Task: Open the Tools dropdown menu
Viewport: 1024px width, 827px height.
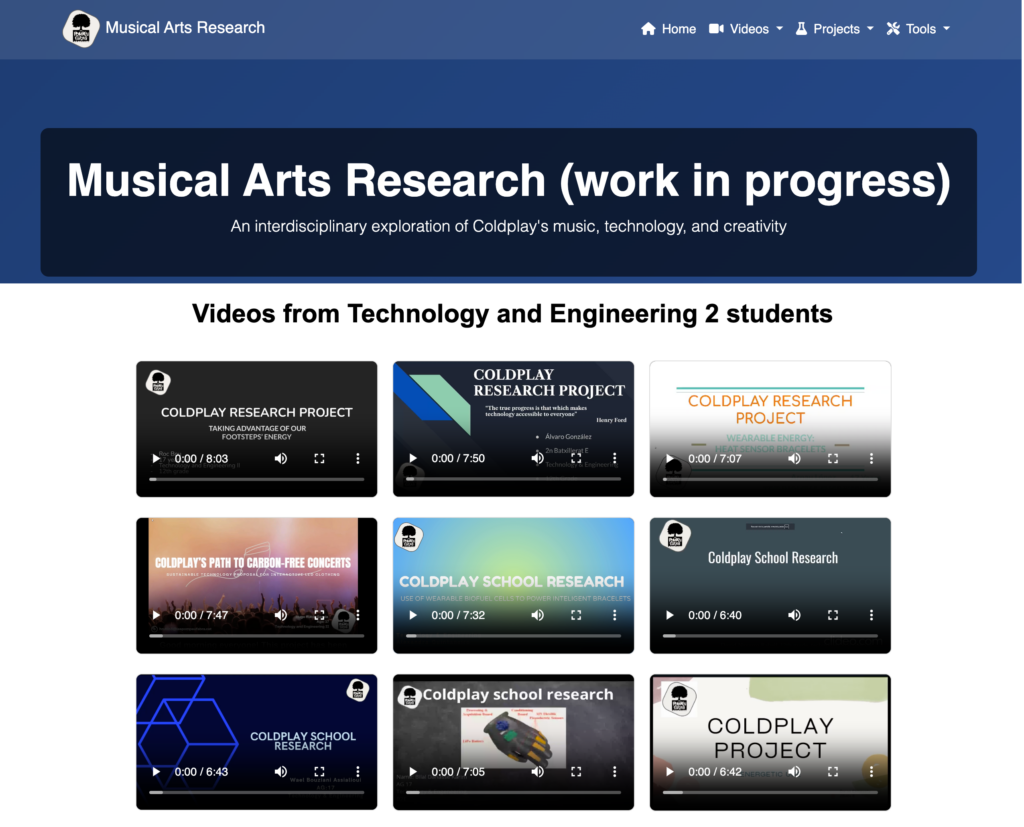Action: (x=918, y=29)
